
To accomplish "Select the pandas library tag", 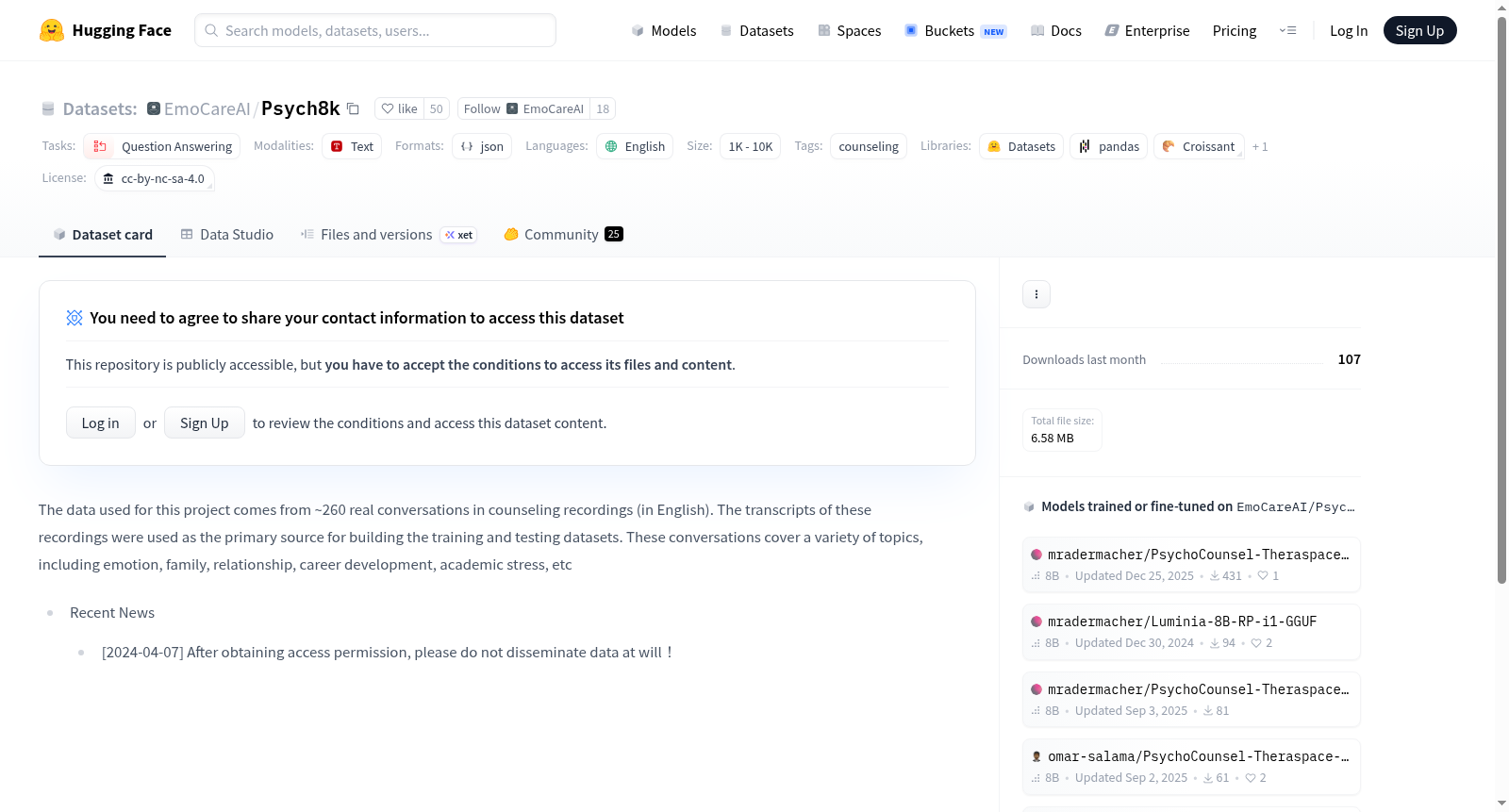I will (1109, 146).
